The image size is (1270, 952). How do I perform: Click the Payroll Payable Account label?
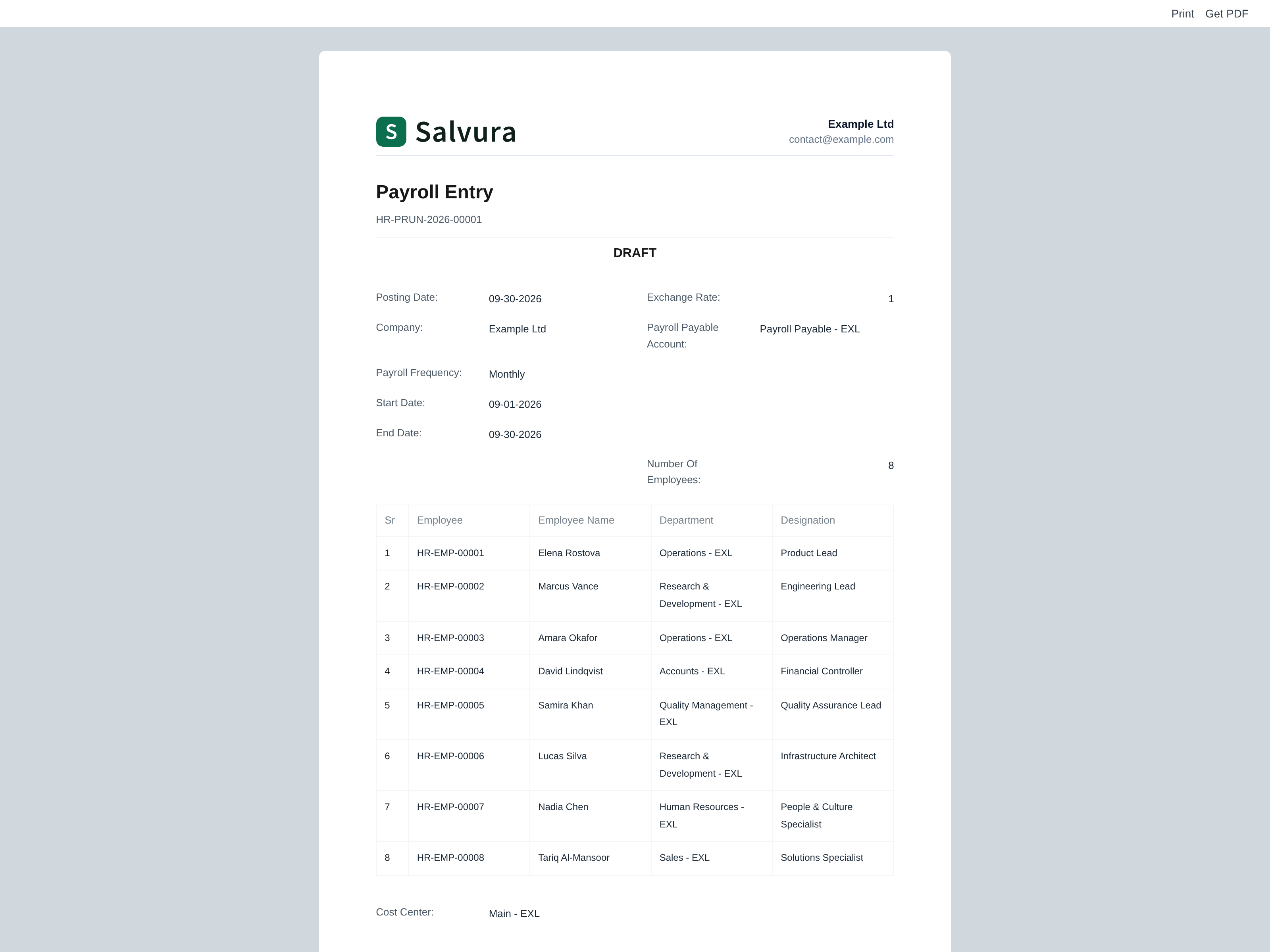(682, 336)
